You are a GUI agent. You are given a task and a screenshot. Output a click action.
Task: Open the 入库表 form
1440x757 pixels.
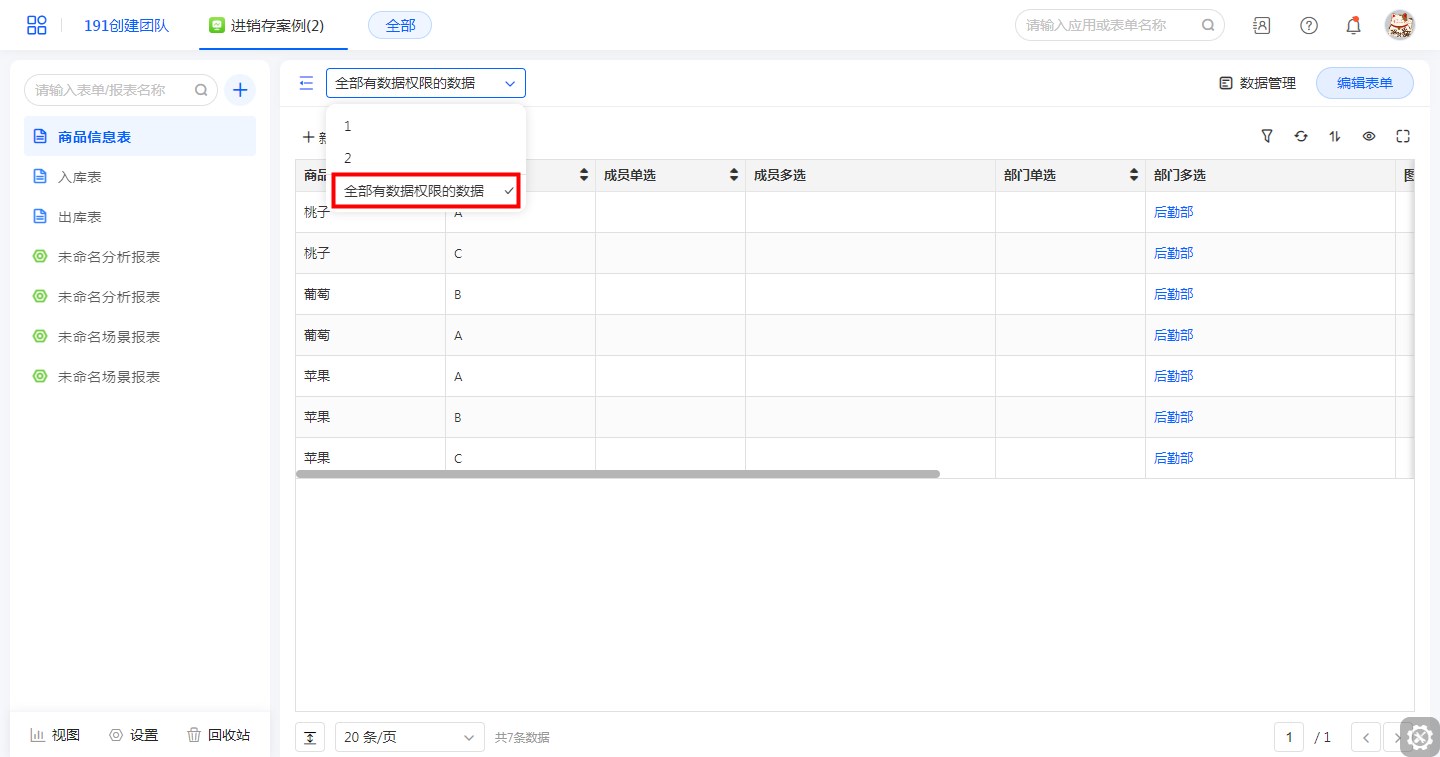[x=80, y=177]
